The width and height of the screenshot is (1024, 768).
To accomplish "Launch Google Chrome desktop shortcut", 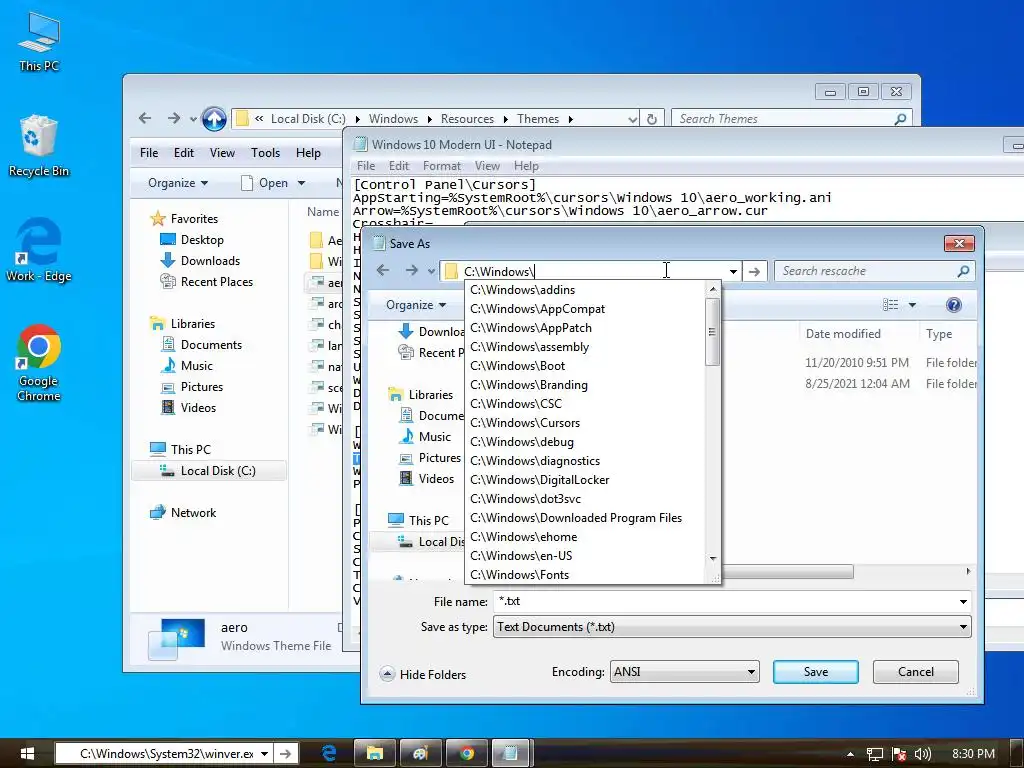I will [39, 363].
